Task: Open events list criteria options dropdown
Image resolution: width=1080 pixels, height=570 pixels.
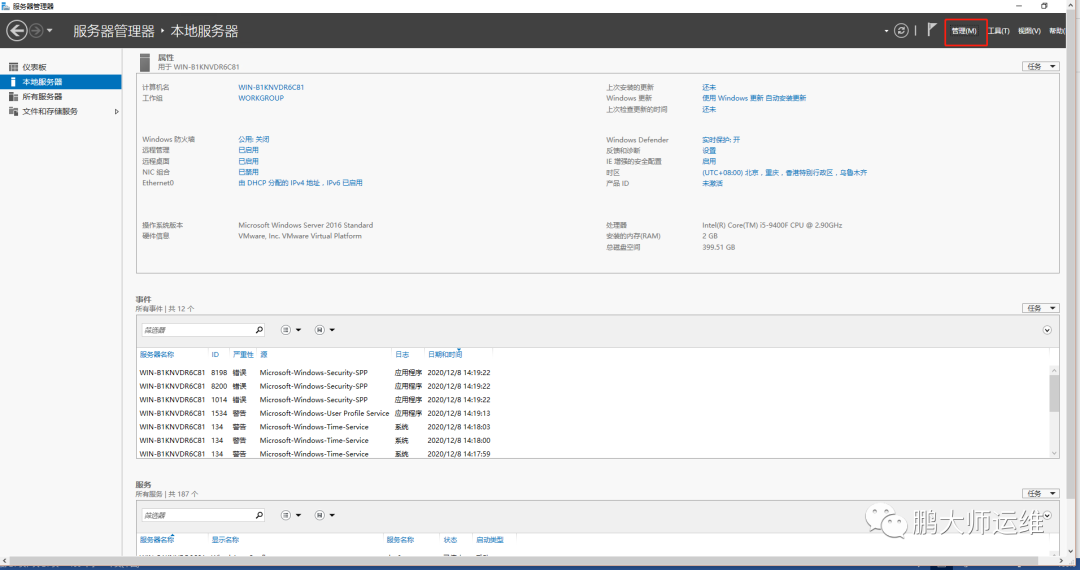Action: pyautogui.click(x=291, y=330)
